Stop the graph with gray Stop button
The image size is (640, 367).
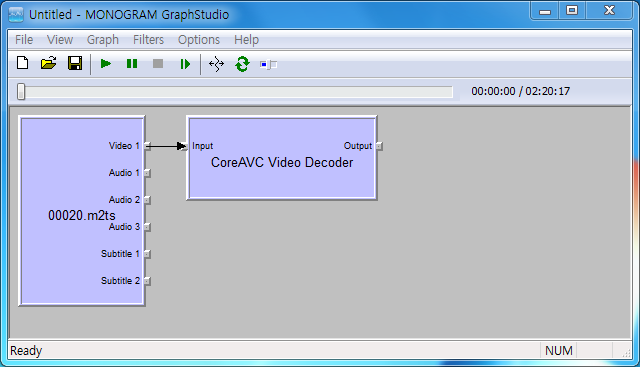[158, 64]
